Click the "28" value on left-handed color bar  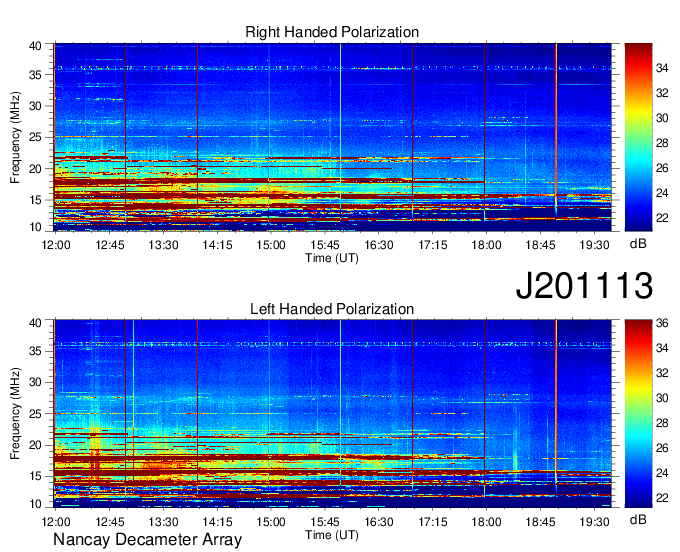[x=662, y=423]
